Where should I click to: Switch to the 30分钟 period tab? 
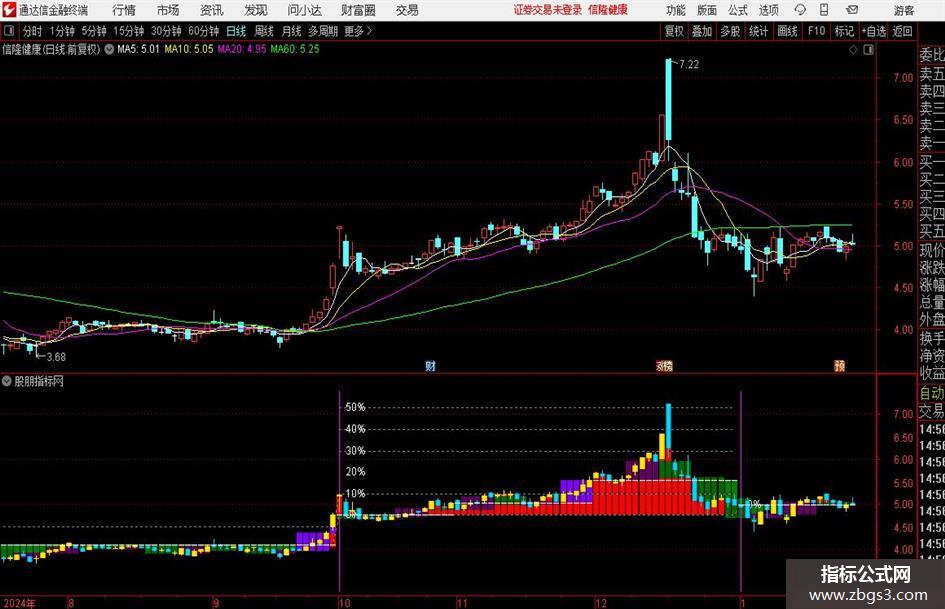coord(166,31)
